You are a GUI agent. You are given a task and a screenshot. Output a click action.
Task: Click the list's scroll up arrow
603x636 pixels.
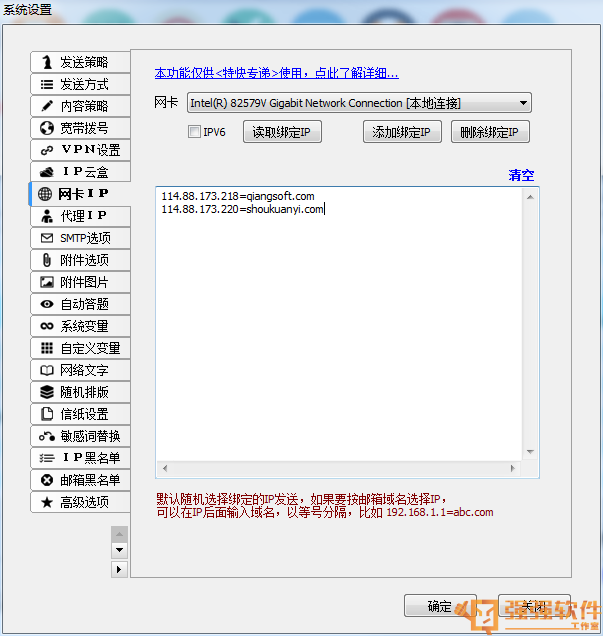(x=530, y=197)
